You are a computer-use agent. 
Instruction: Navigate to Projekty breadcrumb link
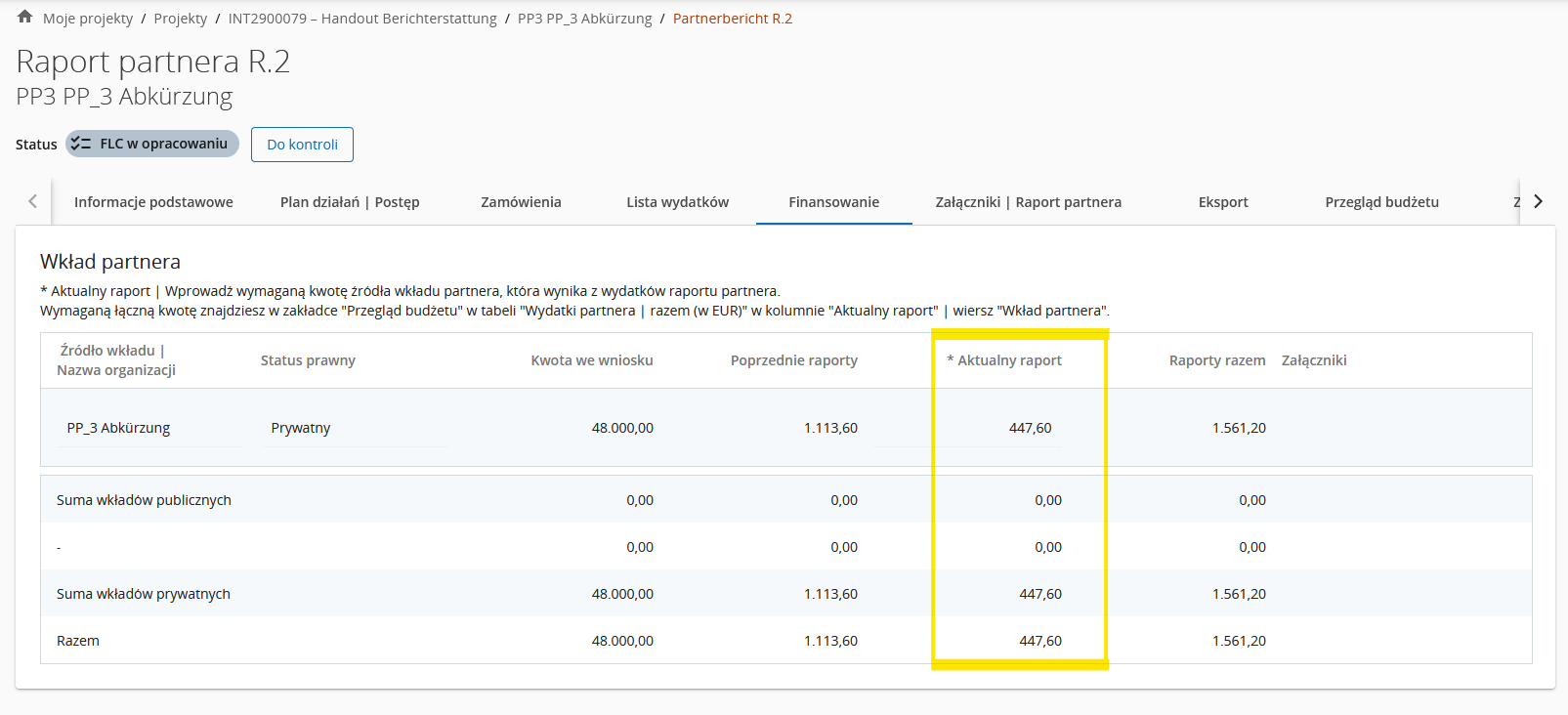(181, 19)
